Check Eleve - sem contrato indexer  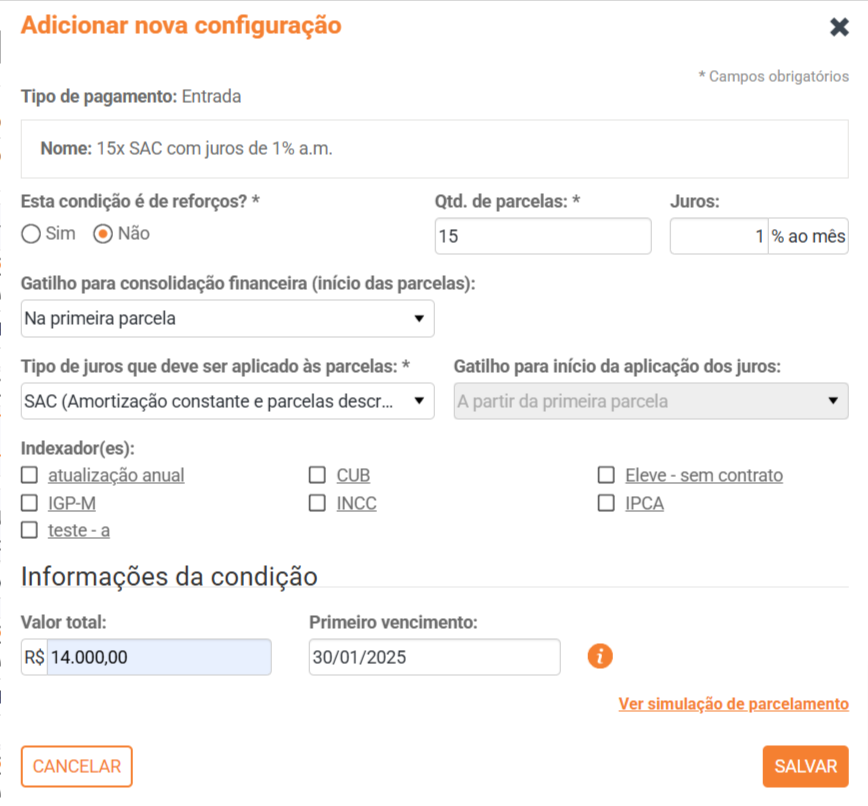[606, 475]
